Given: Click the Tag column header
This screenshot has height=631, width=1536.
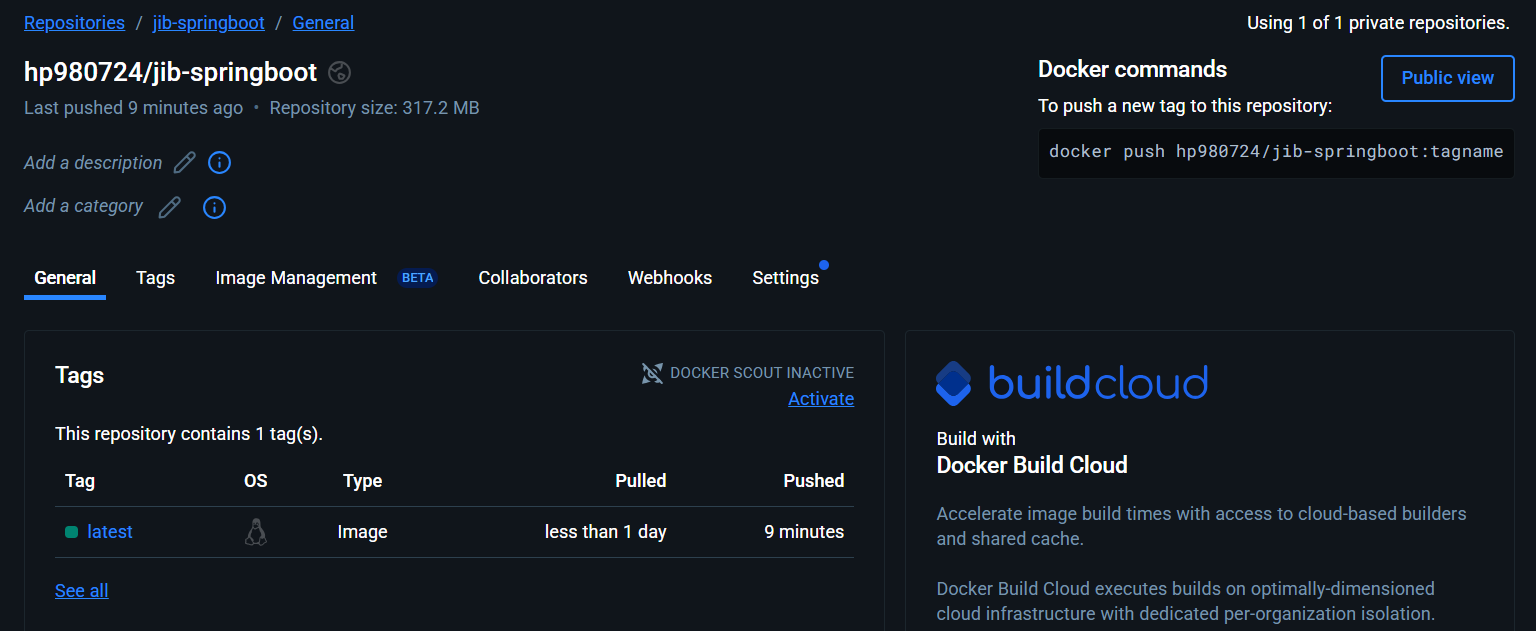Looking at the screenshot, I should coord(80,481).
